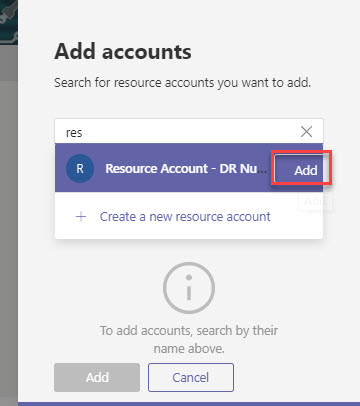Click the grayed Add button beside Cancel
Screen dimensions: 360x406
97,377
